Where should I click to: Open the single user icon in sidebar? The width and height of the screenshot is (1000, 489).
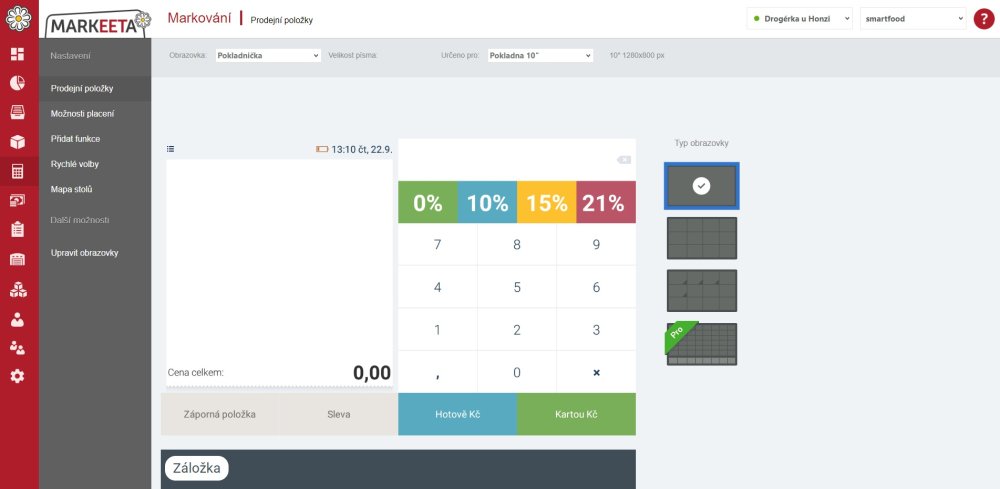point(17,319)
